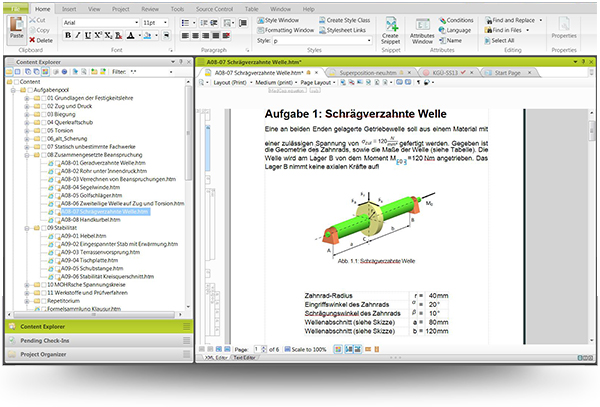Open the Style p dropdown
Screen dimensions: 600x407
tap(369, 40)
